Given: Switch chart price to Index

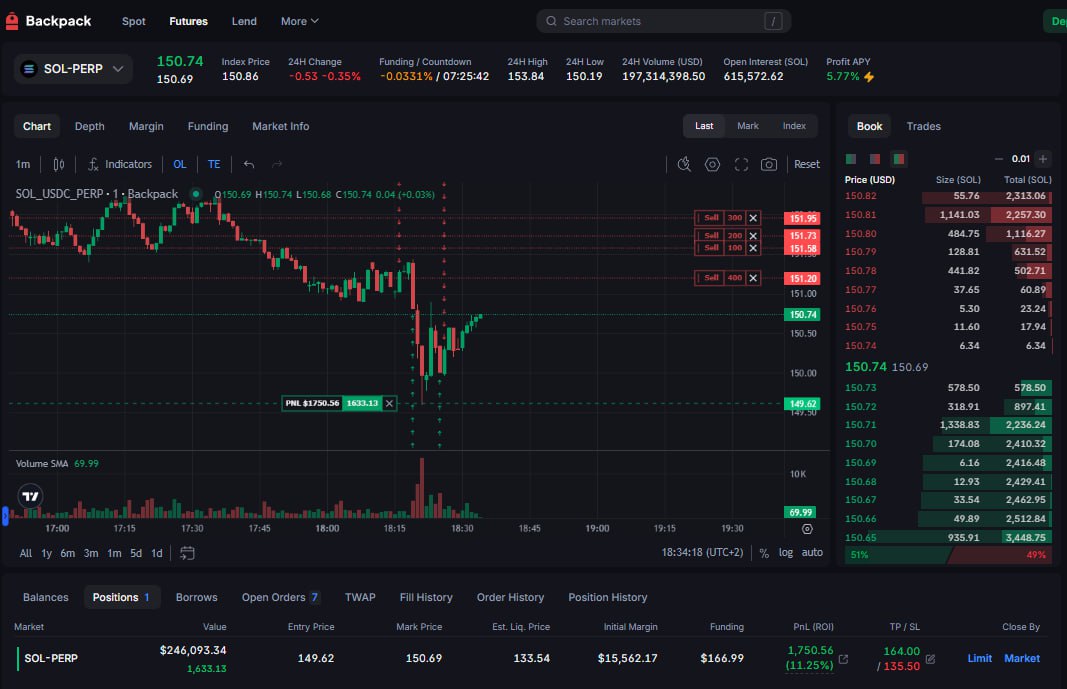Looking at the screenshot, I should 794,126.
